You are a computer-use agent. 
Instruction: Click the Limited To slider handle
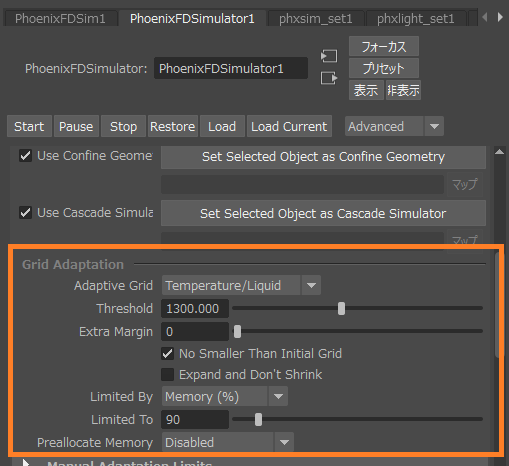click(x=258, y=419)
